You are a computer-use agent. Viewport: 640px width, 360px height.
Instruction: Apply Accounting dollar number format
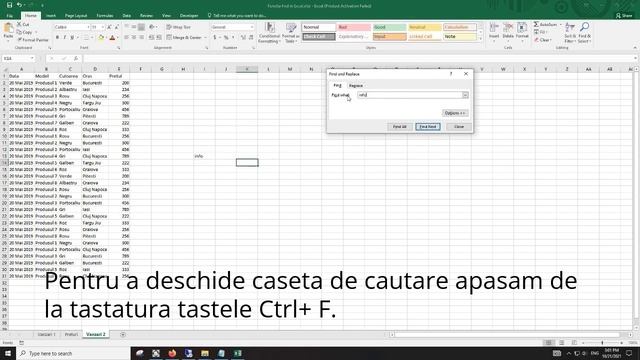coord(215,38)
